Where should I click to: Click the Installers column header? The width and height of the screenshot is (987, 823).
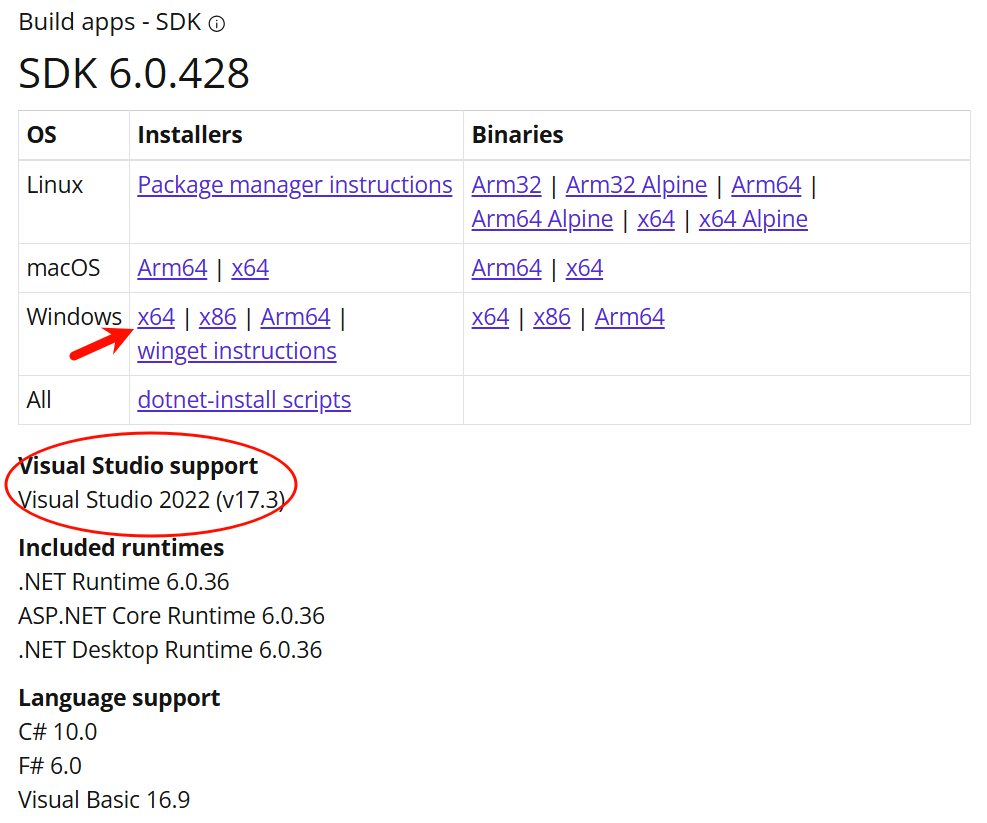190,135
